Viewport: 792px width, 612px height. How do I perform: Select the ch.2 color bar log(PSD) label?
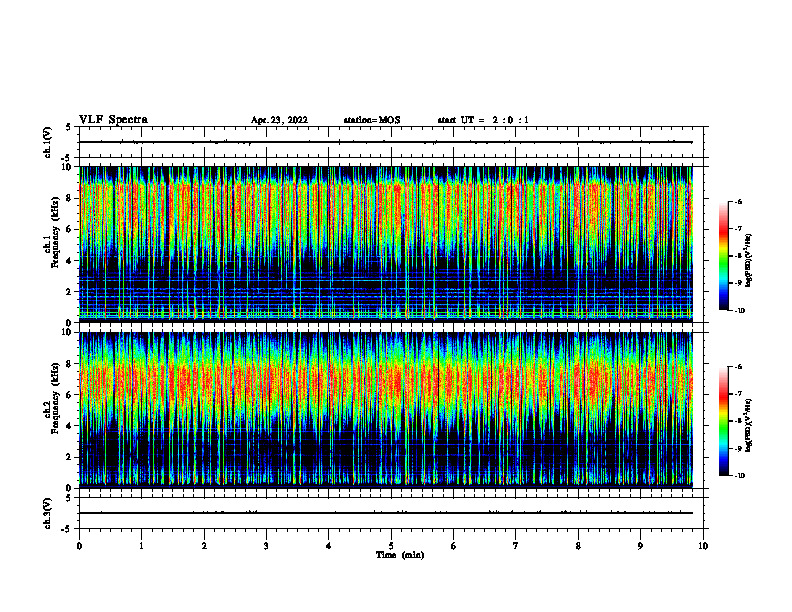click(x=749, y=425)
